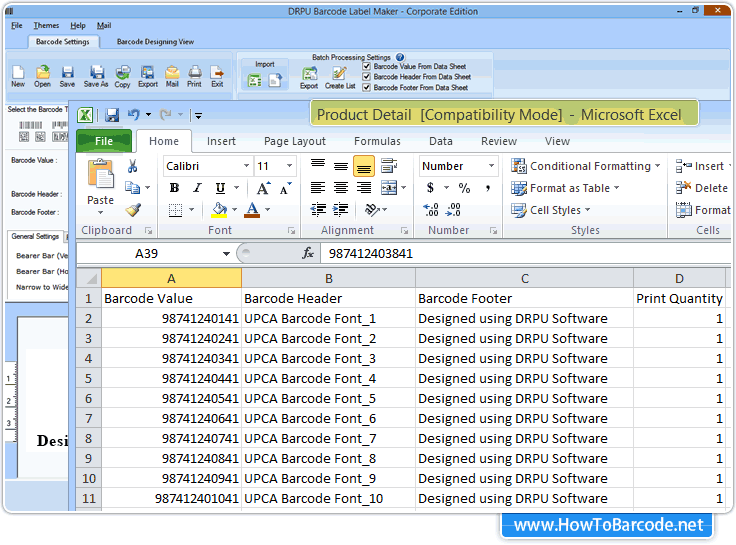Click Excel Undo arrow icon
Image resolution: width=736 pixels, height=545 pixels.
134,115
